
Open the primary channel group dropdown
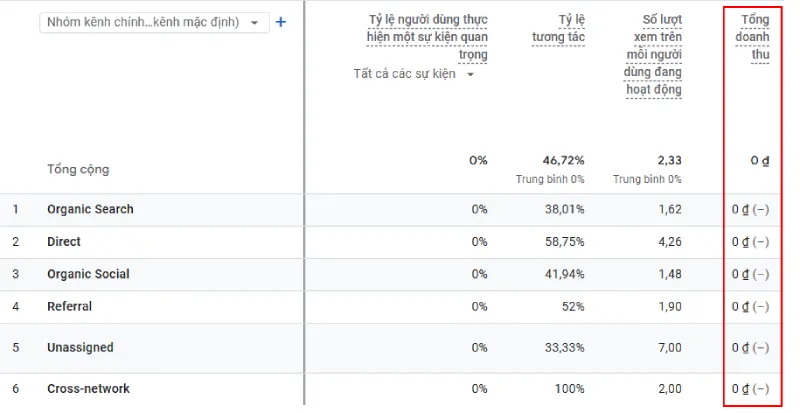pyautogui.click(x=154, y=22)
